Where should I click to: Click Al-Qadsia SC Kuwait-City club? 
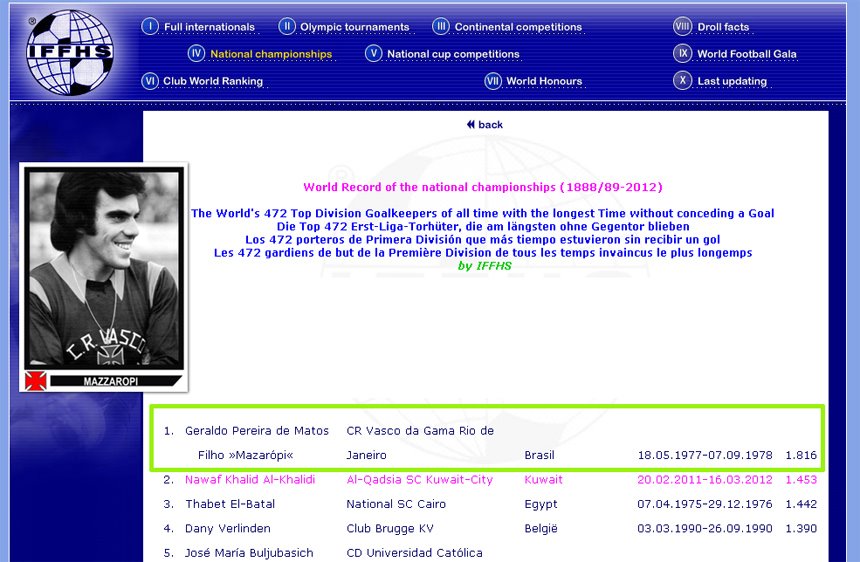[420, 480]
